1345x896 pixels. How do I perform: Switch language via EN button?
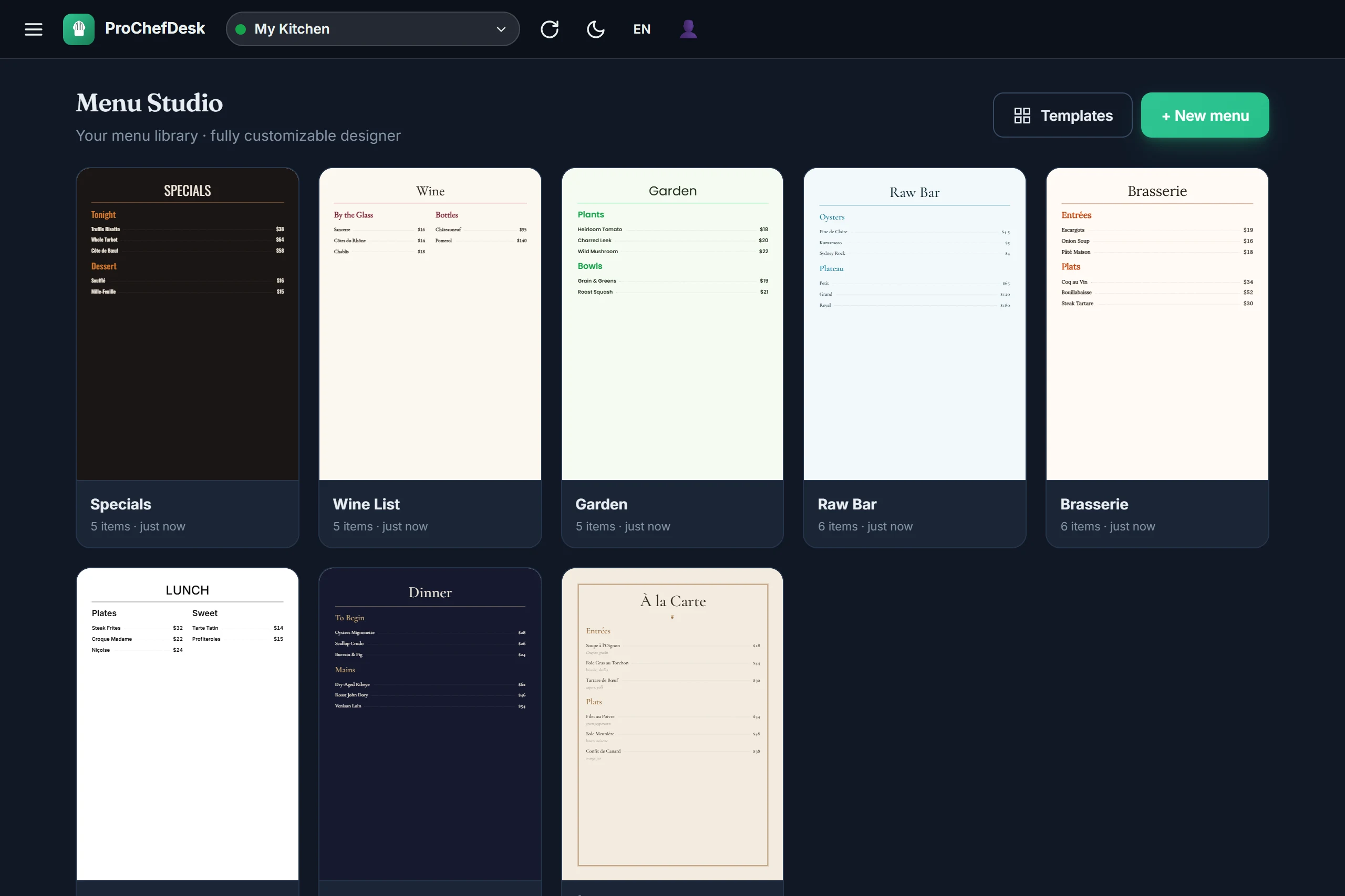(642, 29)
